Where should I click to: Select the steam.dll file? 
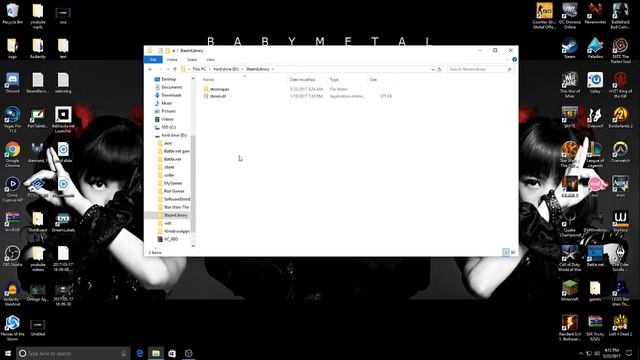point(218,96)
